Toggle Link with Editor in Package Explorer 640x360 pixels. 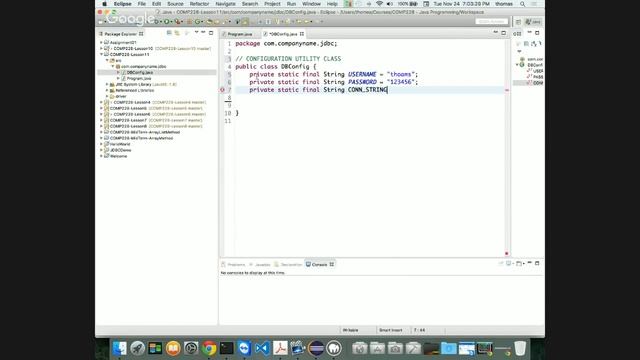(x=177, y=33)
